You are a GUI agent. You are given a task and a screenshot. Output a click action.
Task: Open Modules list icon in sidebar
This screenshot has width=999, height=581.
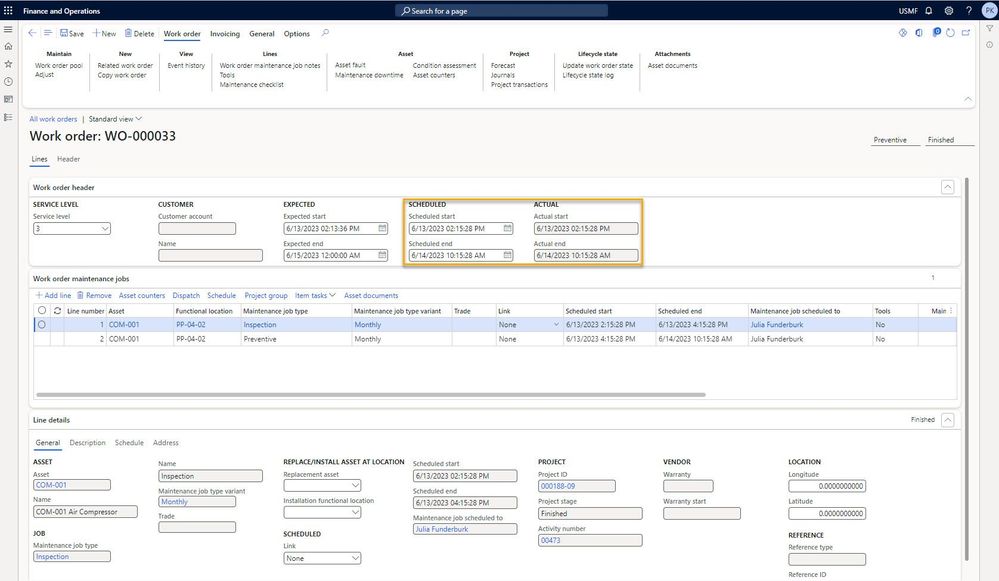(8, 117)
